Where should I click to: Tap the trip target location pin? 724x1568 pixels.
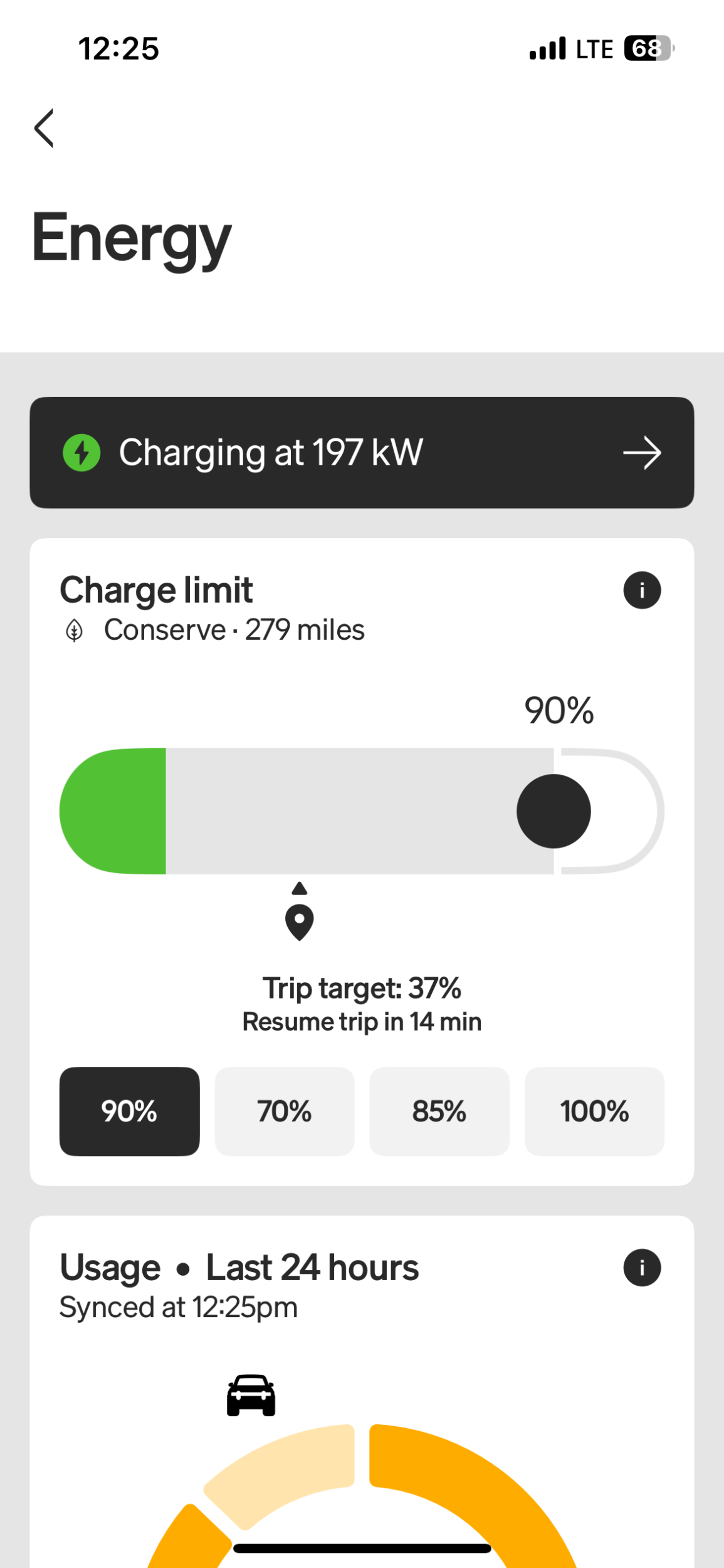pos(300,921)
